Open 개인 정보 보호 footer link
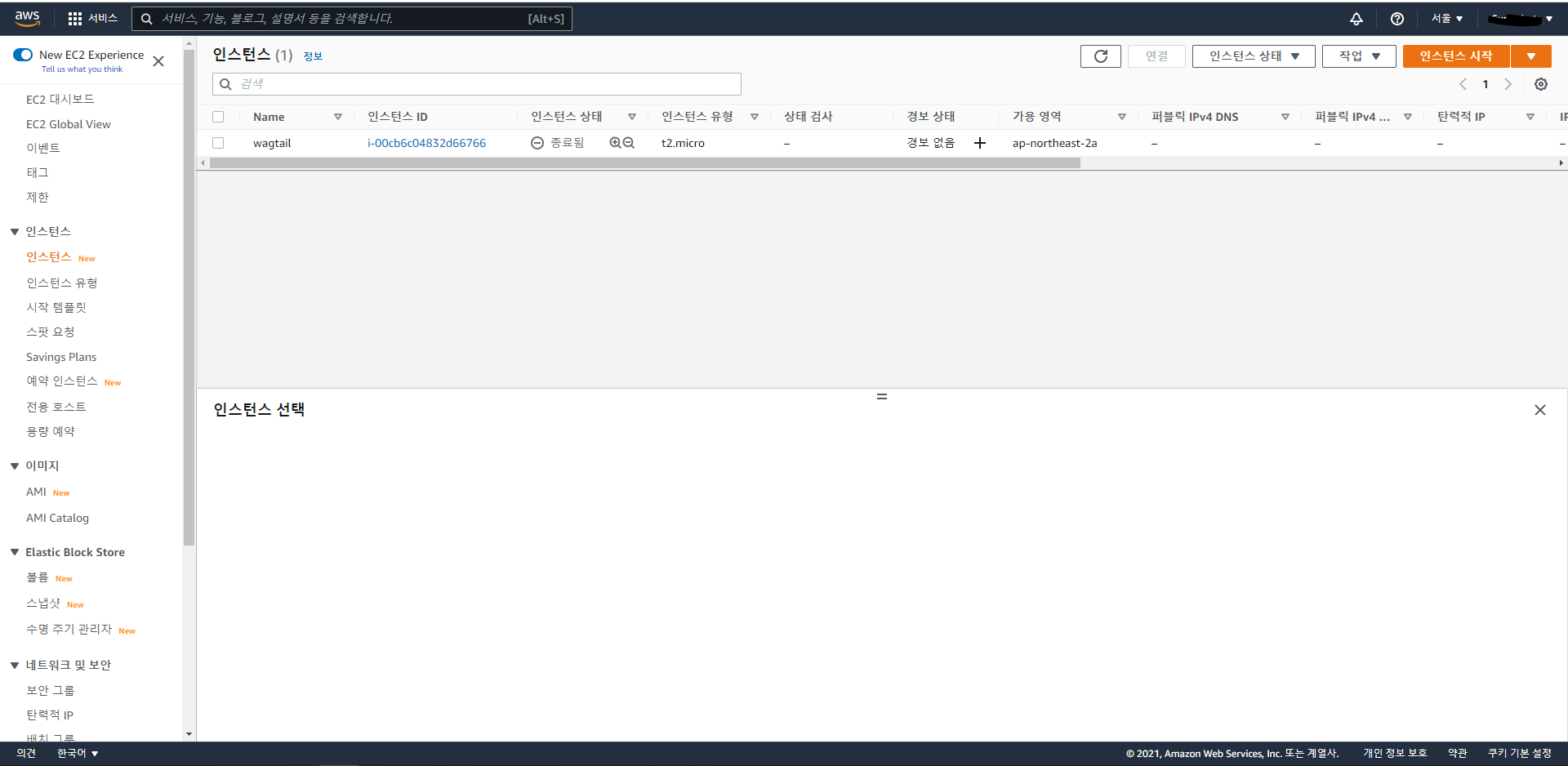The height and width of the screenshot is (766, 1568). pos(1395,754)
